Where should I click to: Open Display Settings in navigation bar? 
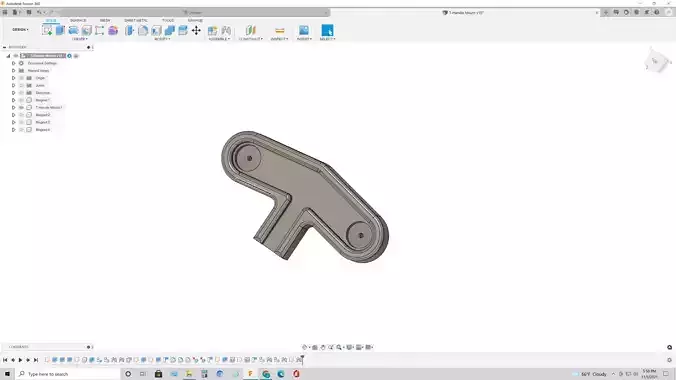pyautogui.click(x=350, y=347)
